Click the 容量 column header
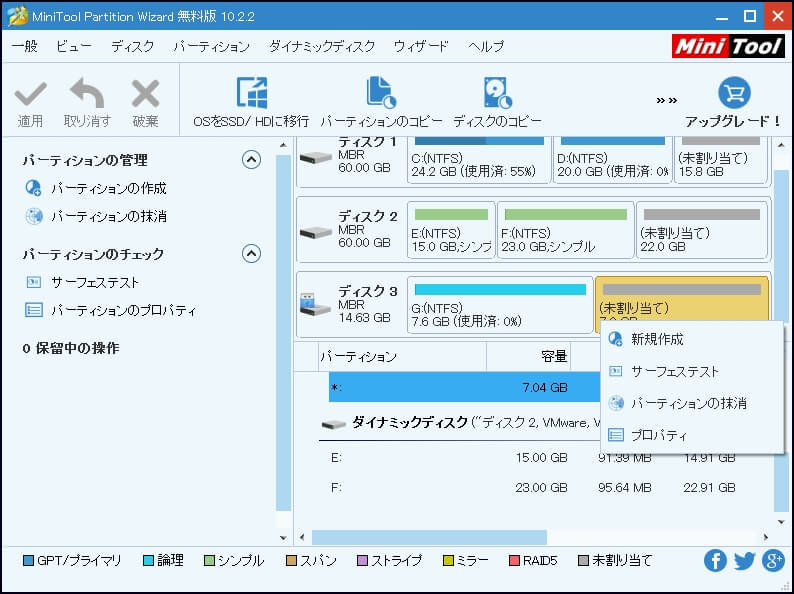This screenshot has width=794, height=594. pyautogui.click(x=552, y=357)
